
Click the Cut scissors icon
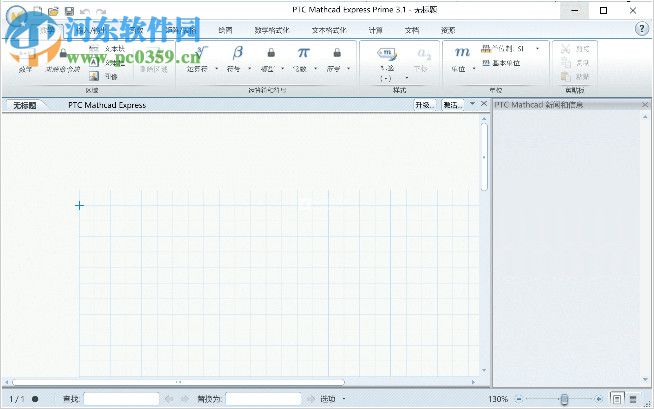565,49
